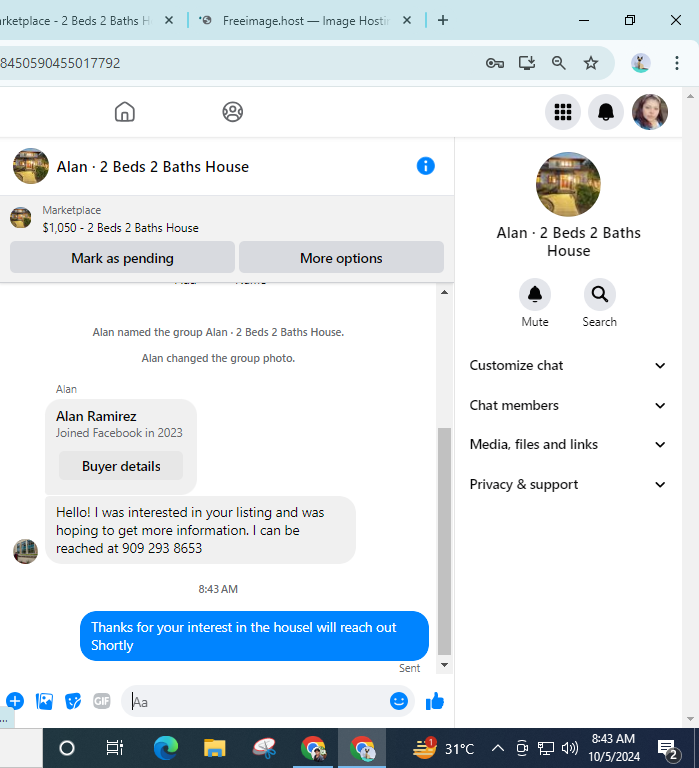The image size is (699, 768).
Task: Open the volume control in system tray
Action: pyautogui.click(x=570, y=748)
